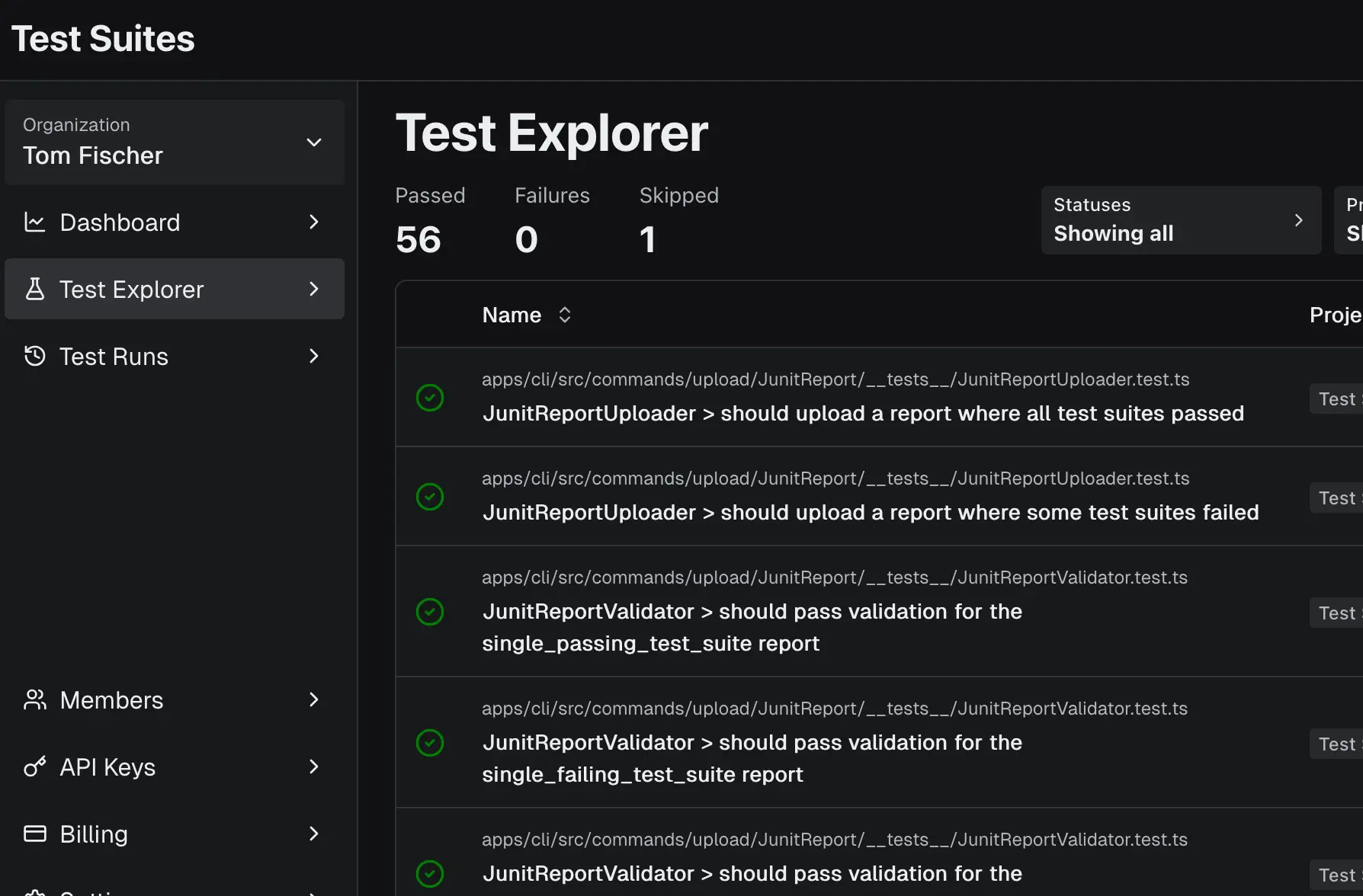This screenshot has height=896, width=1363.
Task: Click the sort icon beside Name column
Action: 565,314
